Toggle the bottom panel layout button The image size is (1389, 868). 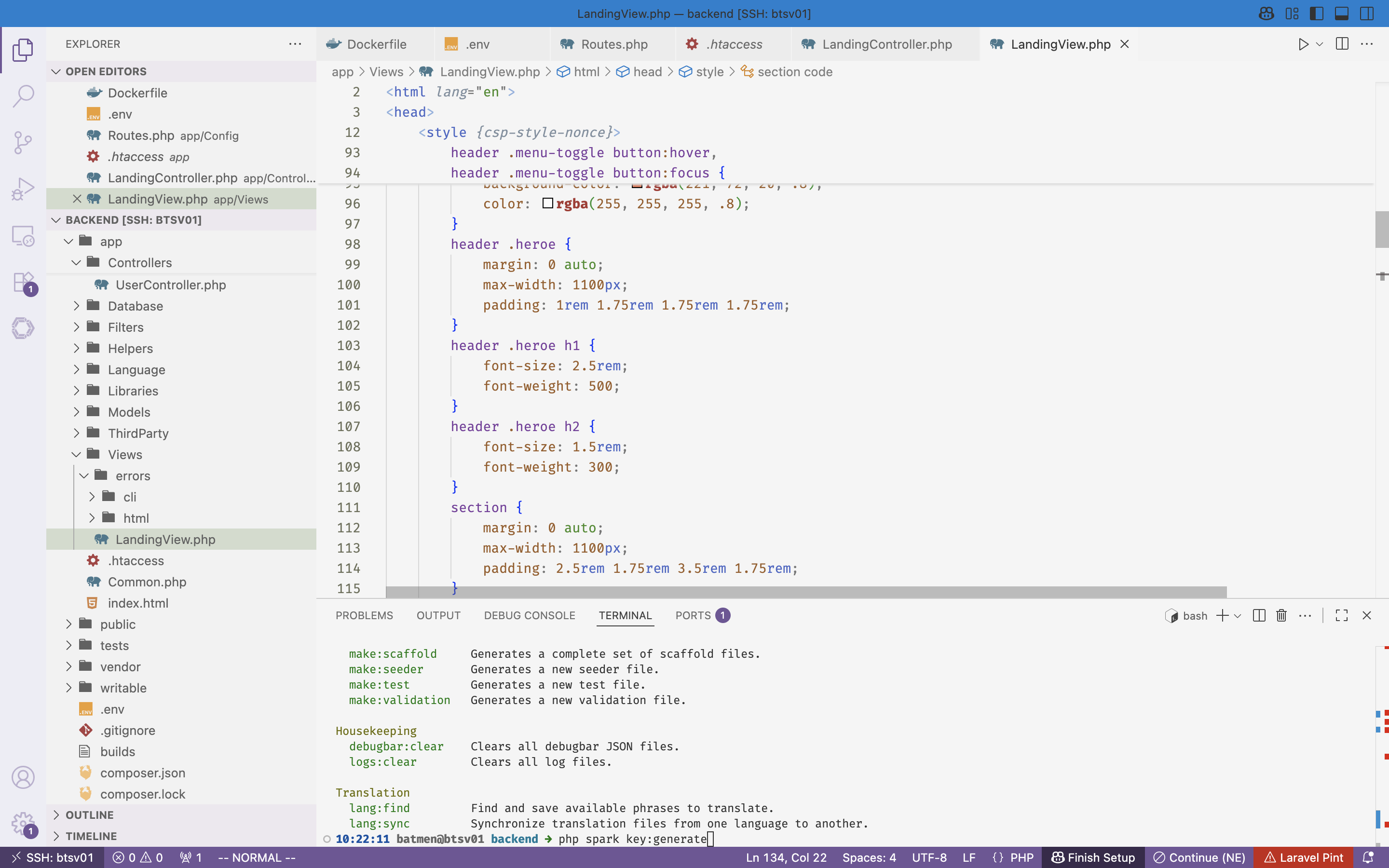coord(1341,13)
